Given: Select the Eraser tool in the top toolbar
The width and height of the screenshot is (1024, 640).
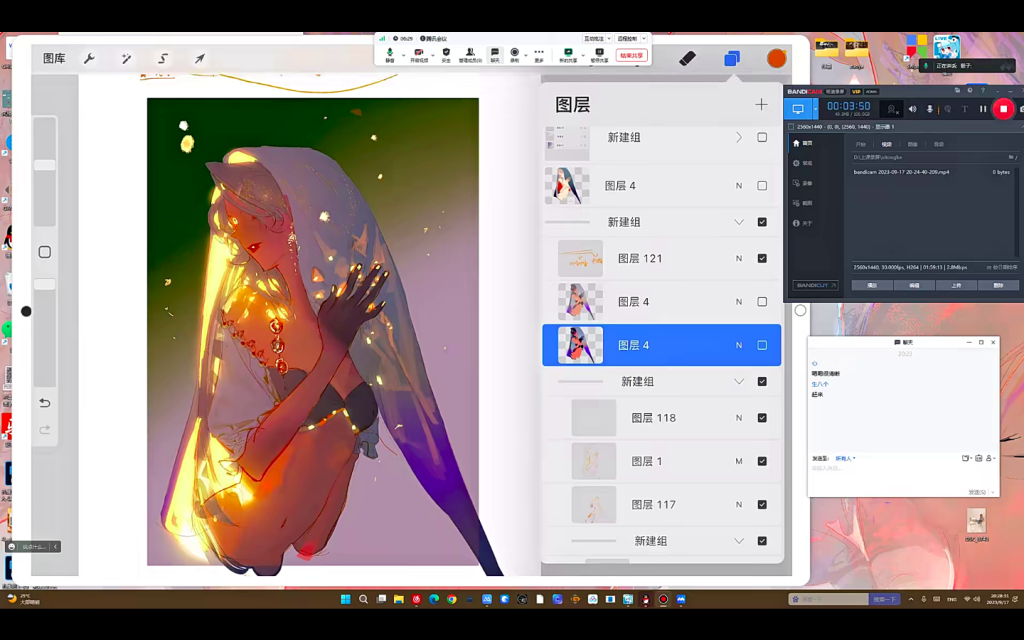Looking at the screenshot, I should coord(688,58).
